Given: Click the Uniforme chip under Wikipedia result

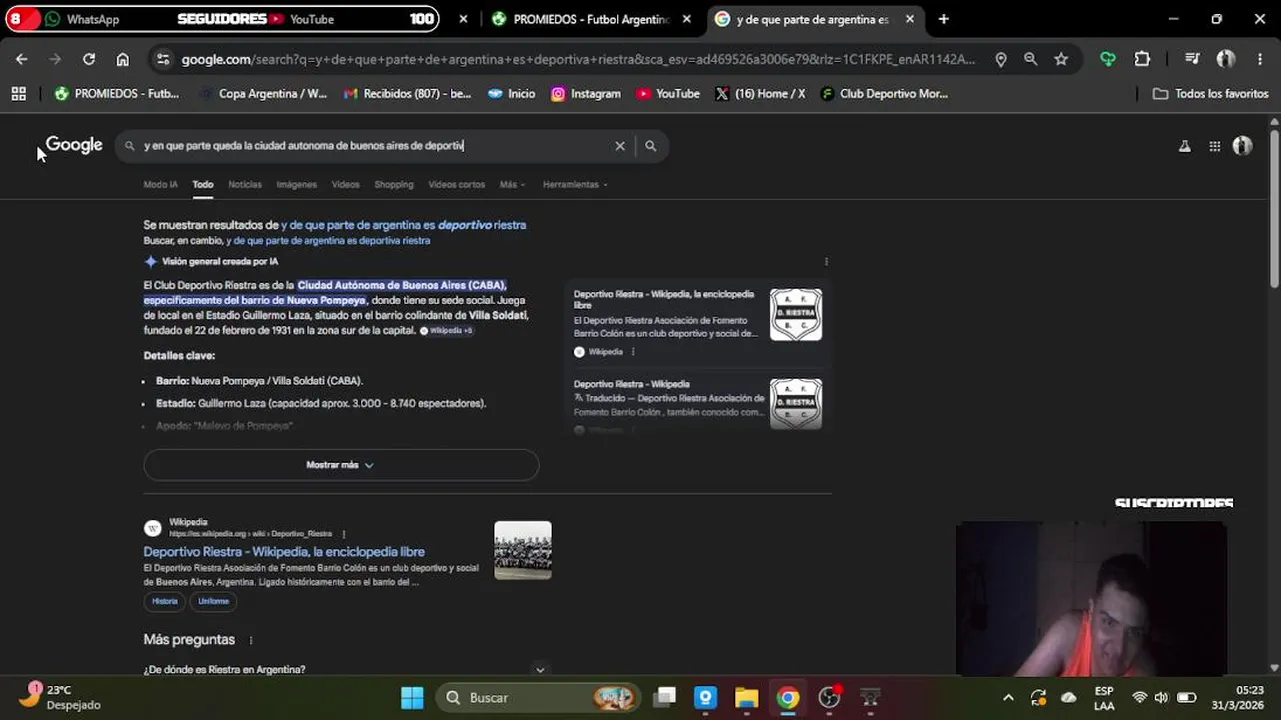Looking at the screenshot, I should pos(213,601).
